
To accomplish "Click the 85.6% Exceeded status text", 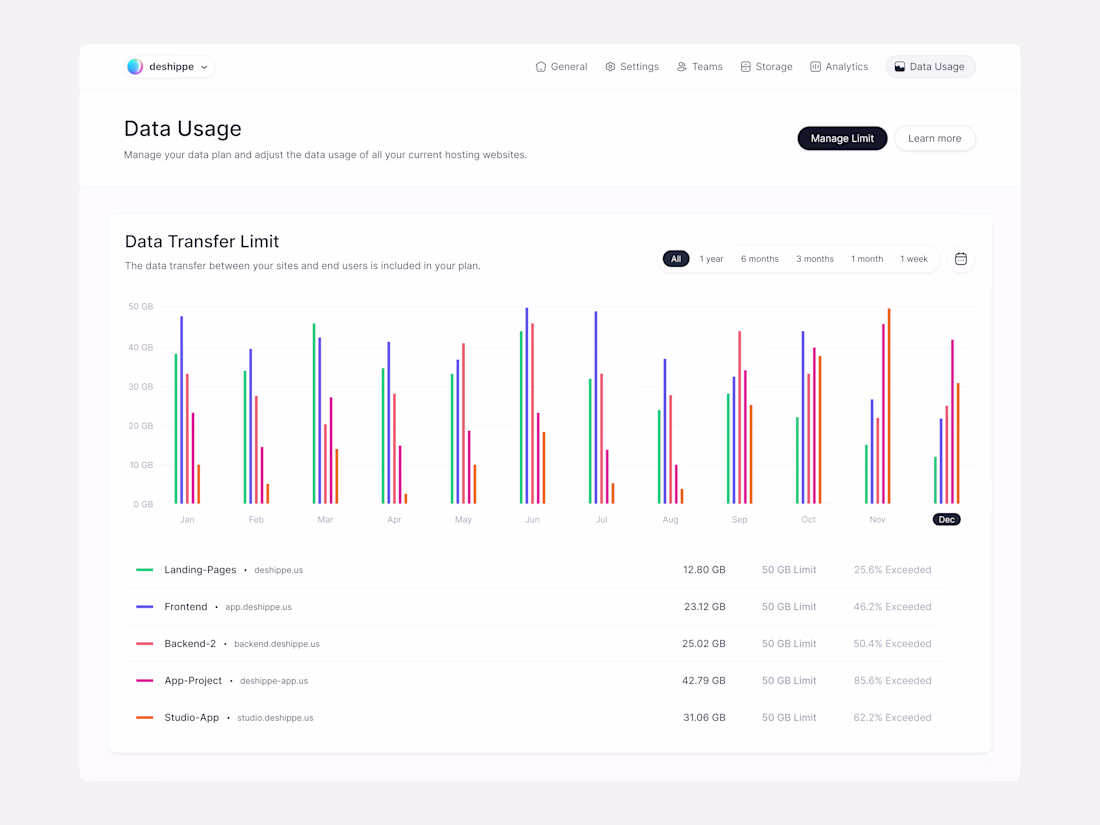I will tap(892, 680).
